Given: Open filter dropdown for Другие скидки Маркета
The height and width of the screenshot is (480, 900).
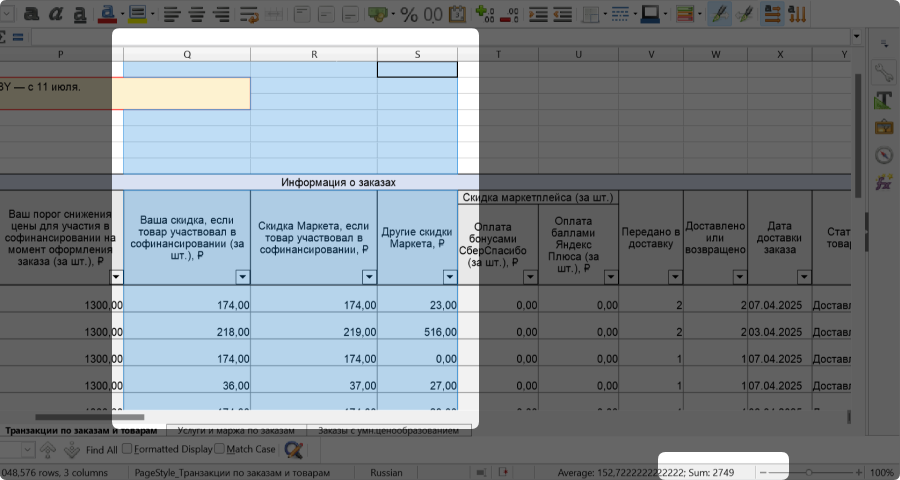Looking at the screenshot, I should (x=448, y=277).
